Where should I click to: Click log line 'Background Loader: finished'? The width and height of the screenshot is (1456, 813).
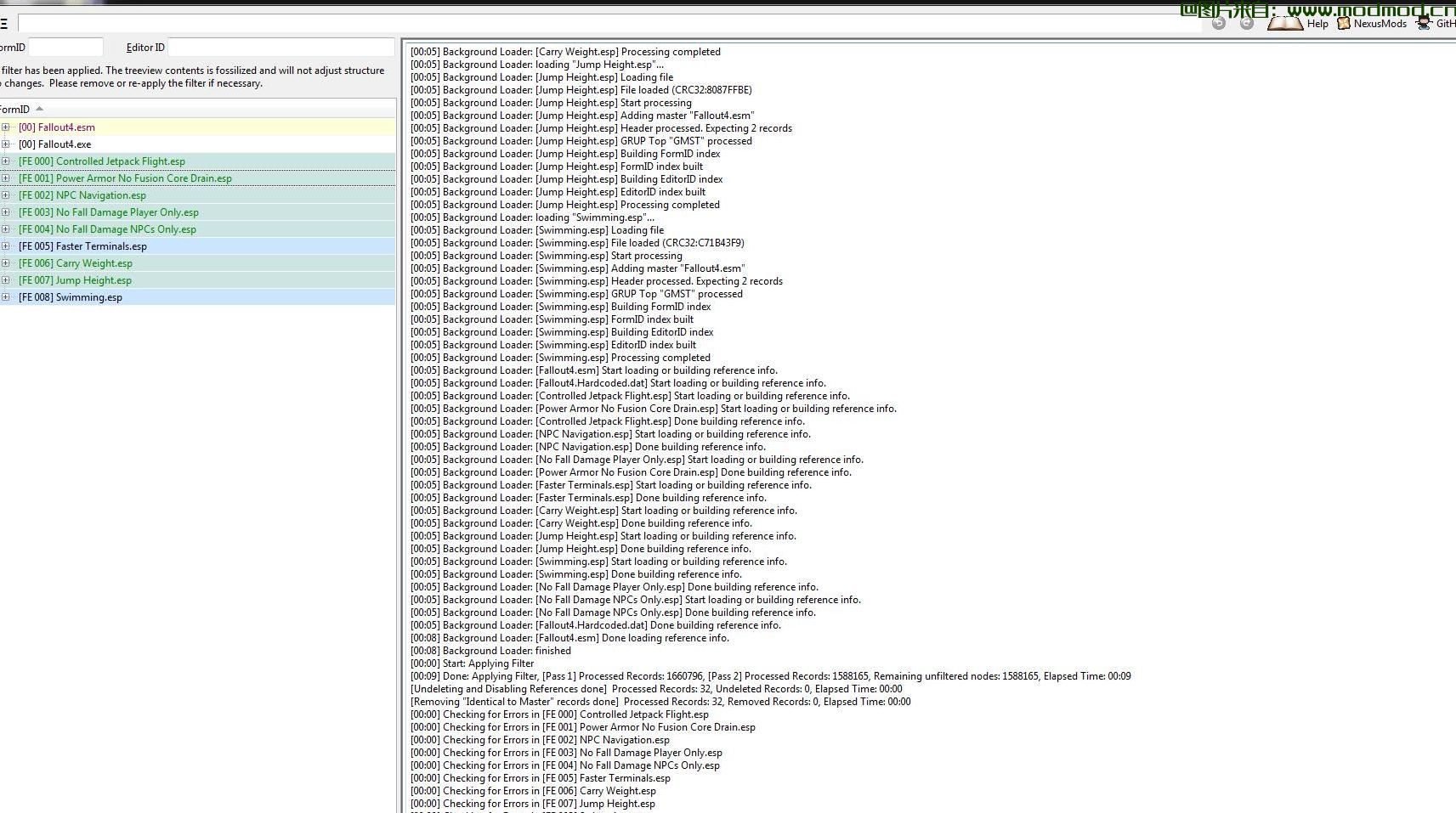(x=490, y=651)
